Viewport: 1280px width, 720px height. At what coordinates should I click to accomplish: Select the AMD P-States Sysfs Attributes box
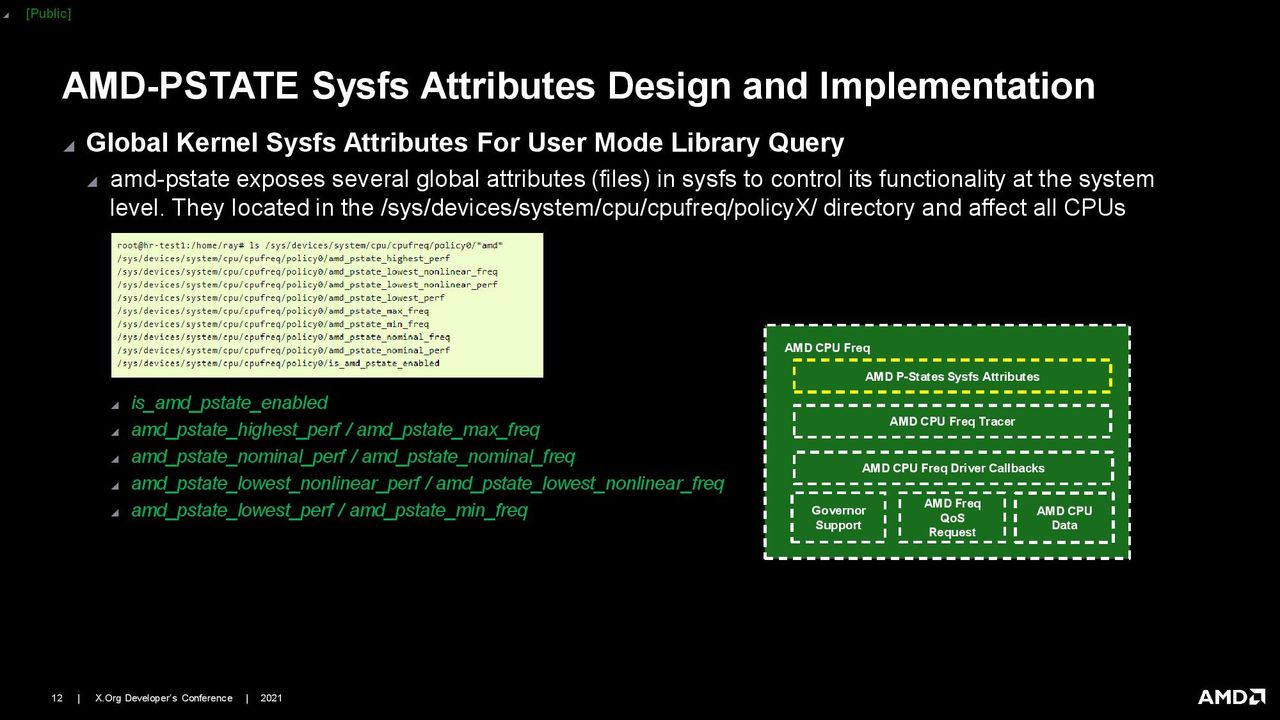952,377
